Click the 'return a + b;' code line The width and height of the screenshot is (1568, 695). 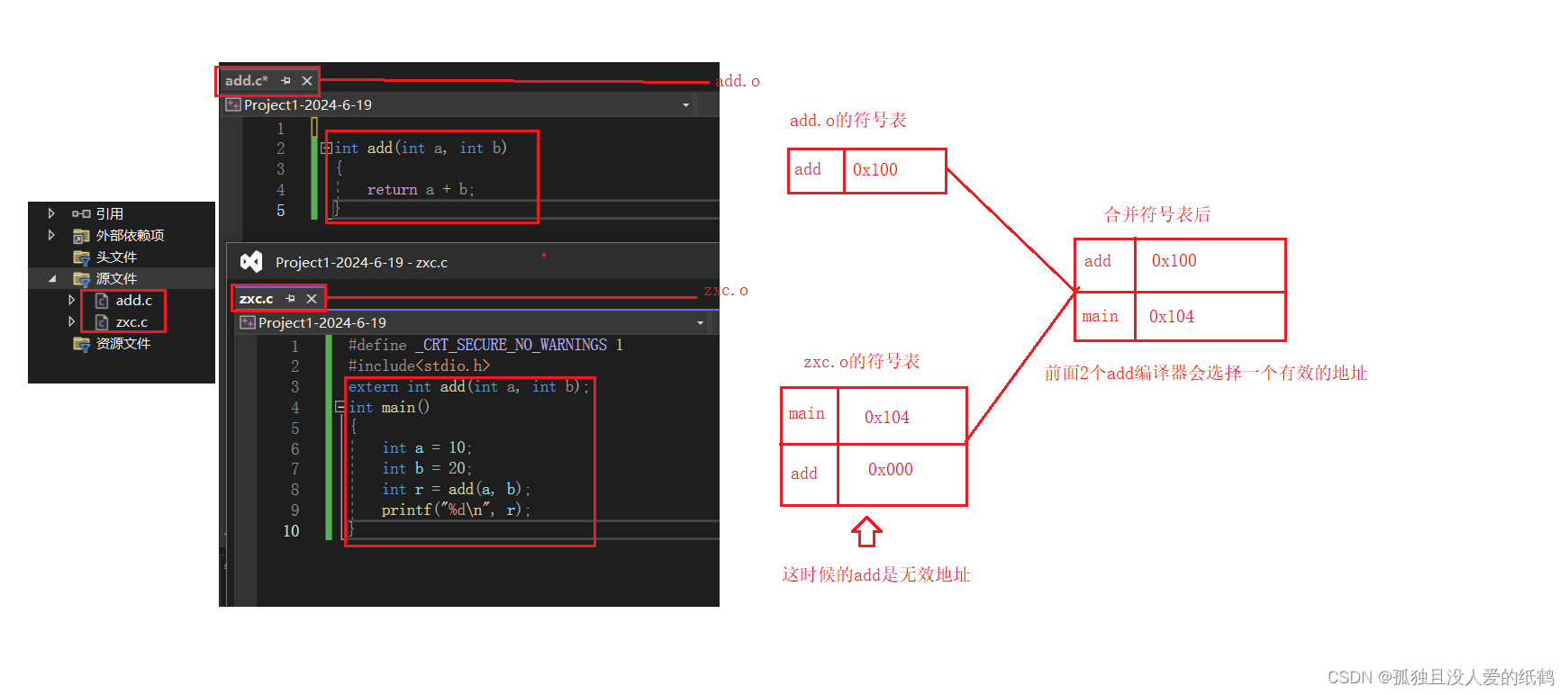(x=421, y=190)
